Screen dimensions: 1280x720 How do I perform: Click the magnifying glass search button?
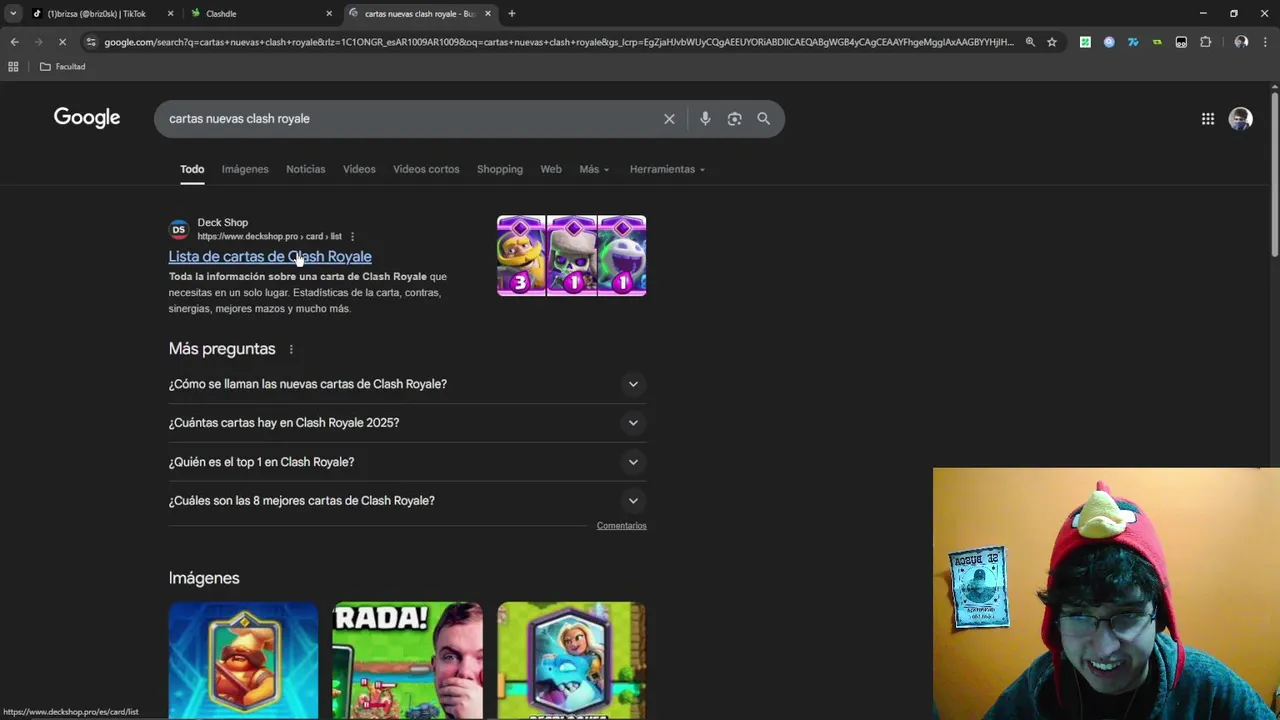tap(763, 119)
